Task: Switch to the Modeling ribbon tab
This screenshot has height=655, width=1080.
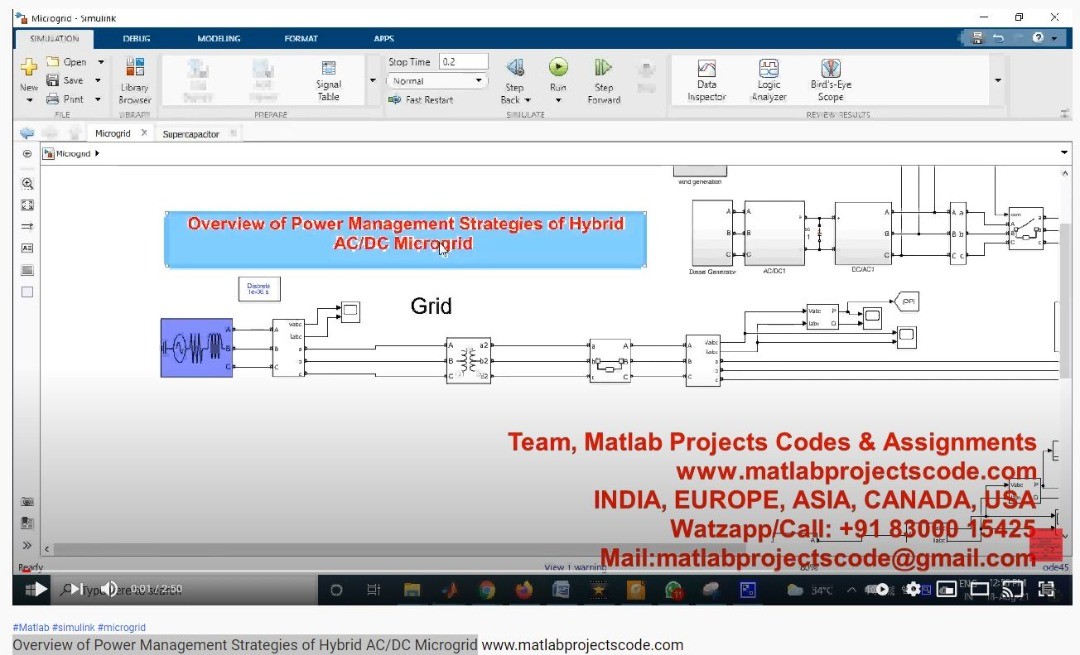Action: pyautogui.click(x=219, y=39)
